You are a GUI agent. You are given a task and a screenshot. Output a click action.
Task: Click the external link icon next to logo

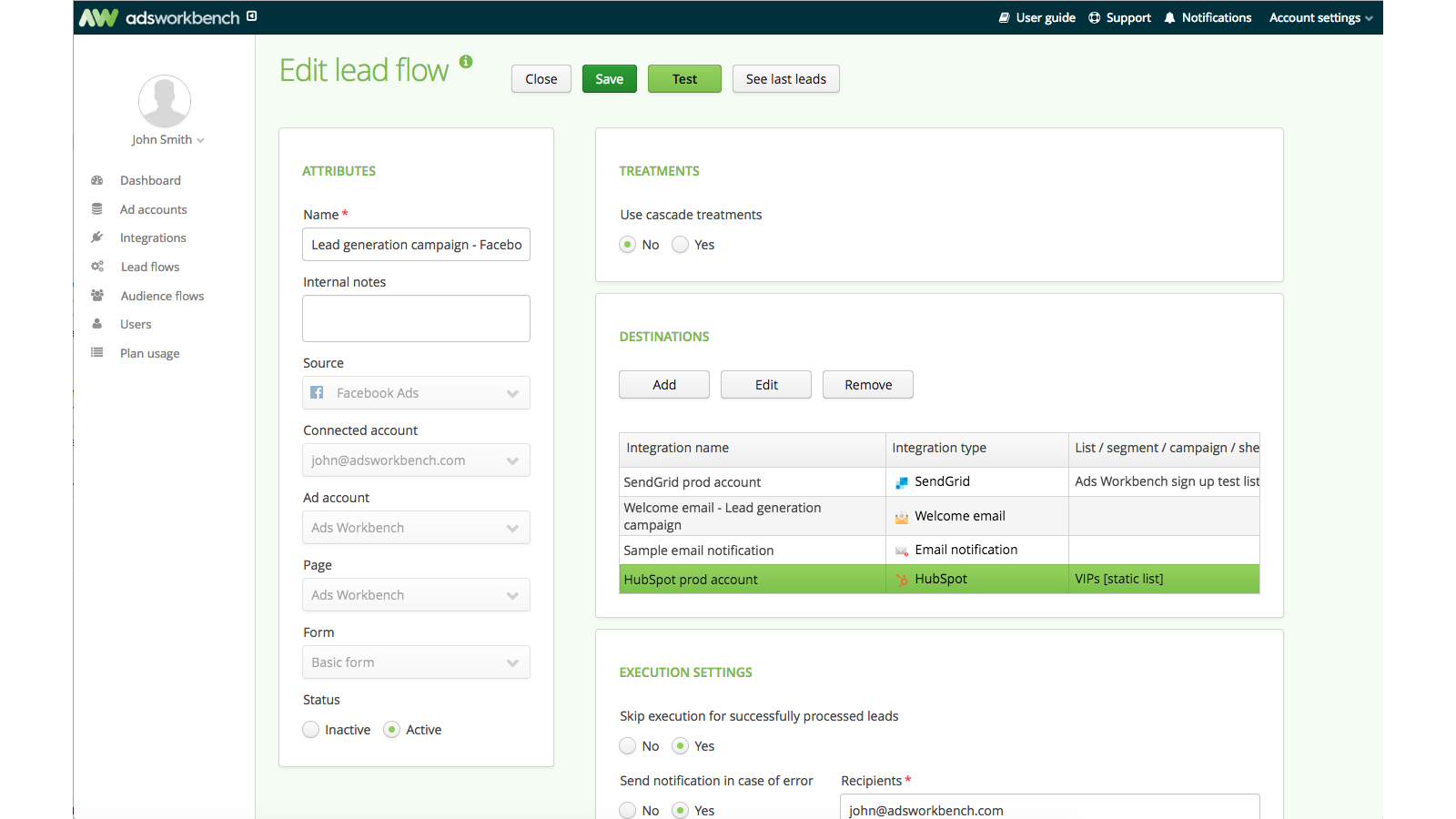tap(249, 16)
